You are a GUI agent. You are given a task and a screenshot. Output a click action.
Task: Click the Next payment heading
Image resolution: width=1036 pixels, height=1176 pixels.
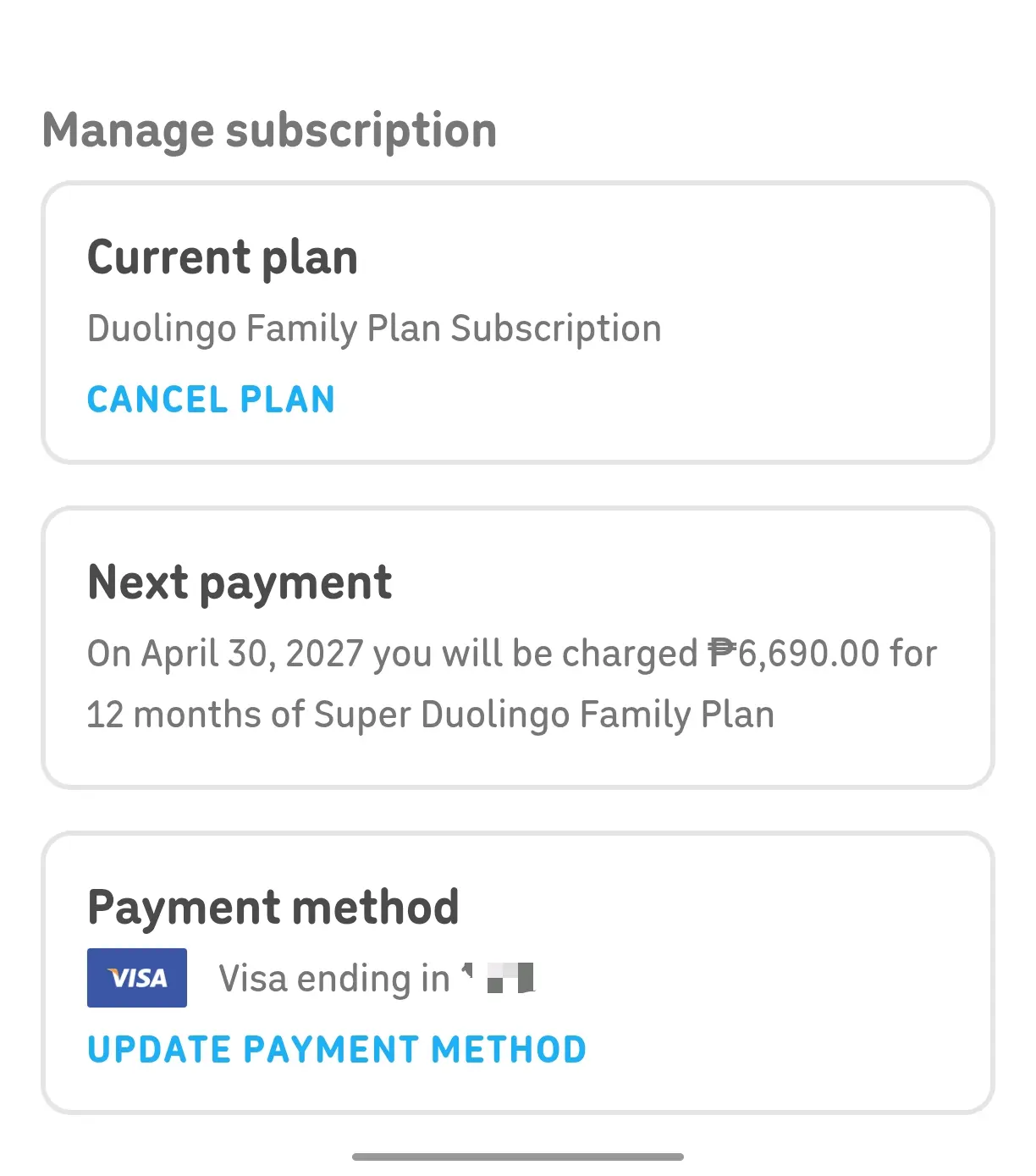(x=240, y=582)
